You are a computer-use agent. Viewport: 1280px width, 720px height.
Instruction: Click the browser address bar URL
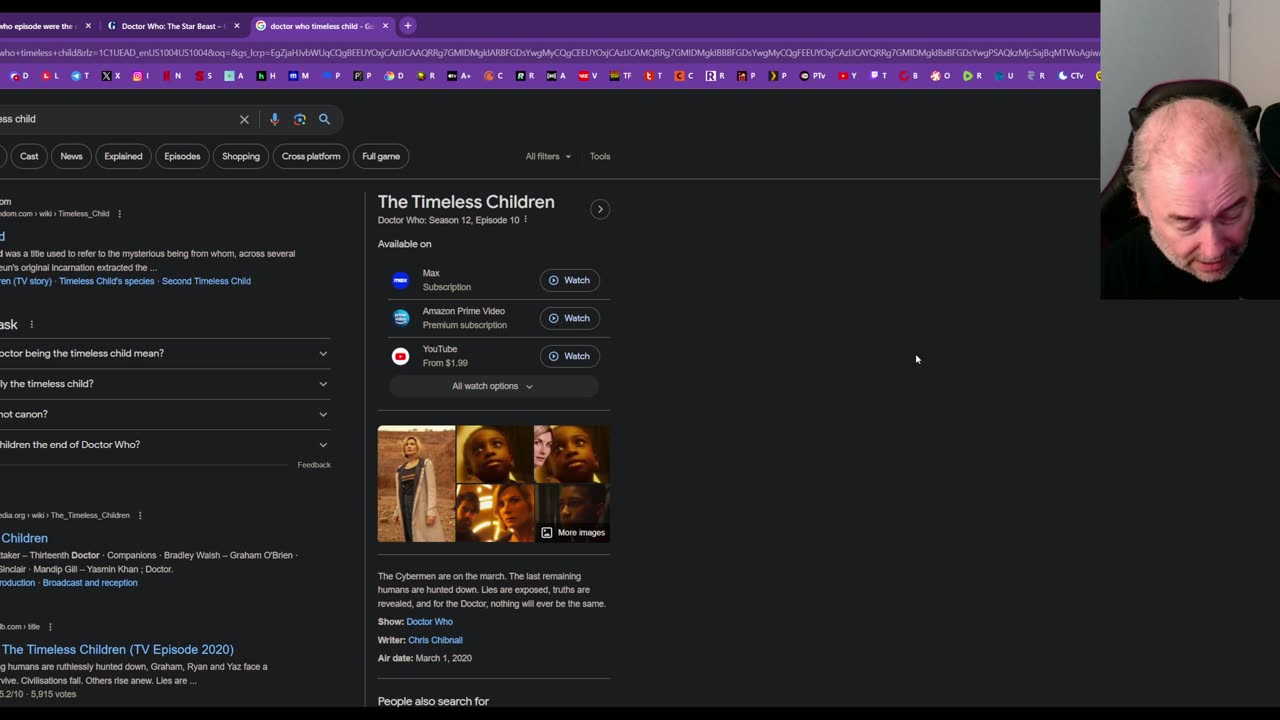[x=550, y=53]
